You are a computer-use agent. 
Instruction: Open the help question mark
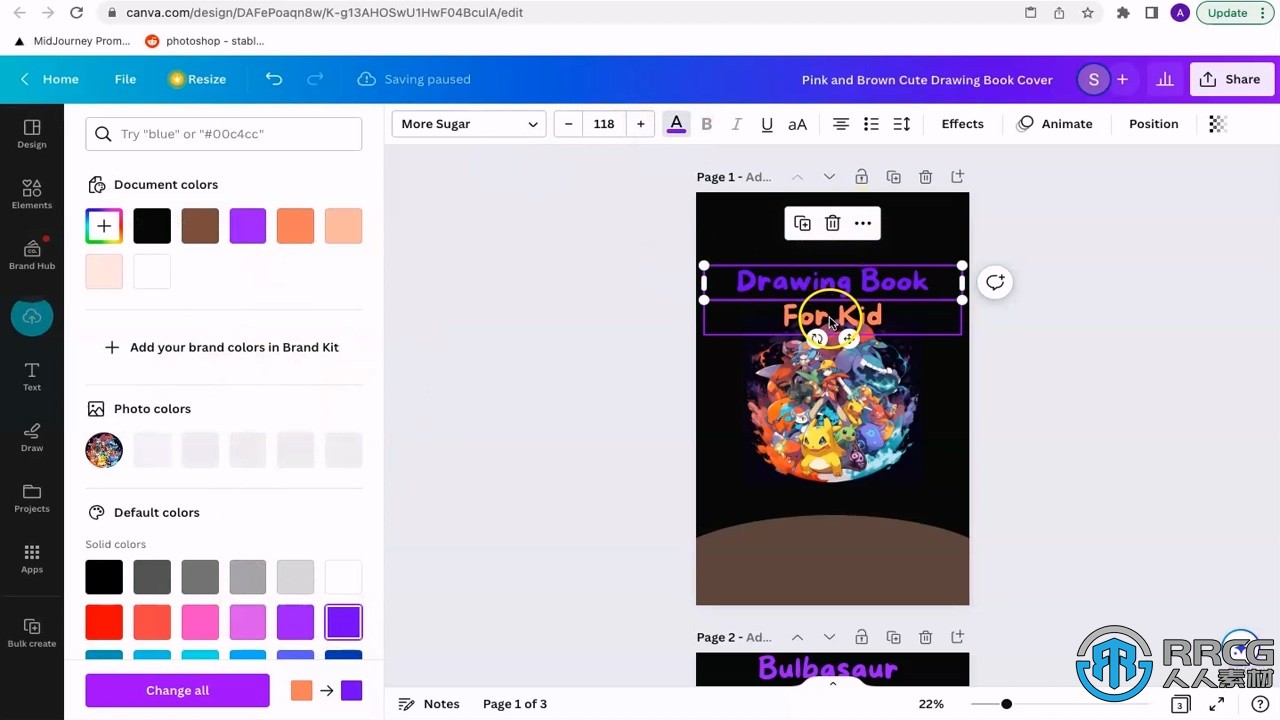[1260, 704]
